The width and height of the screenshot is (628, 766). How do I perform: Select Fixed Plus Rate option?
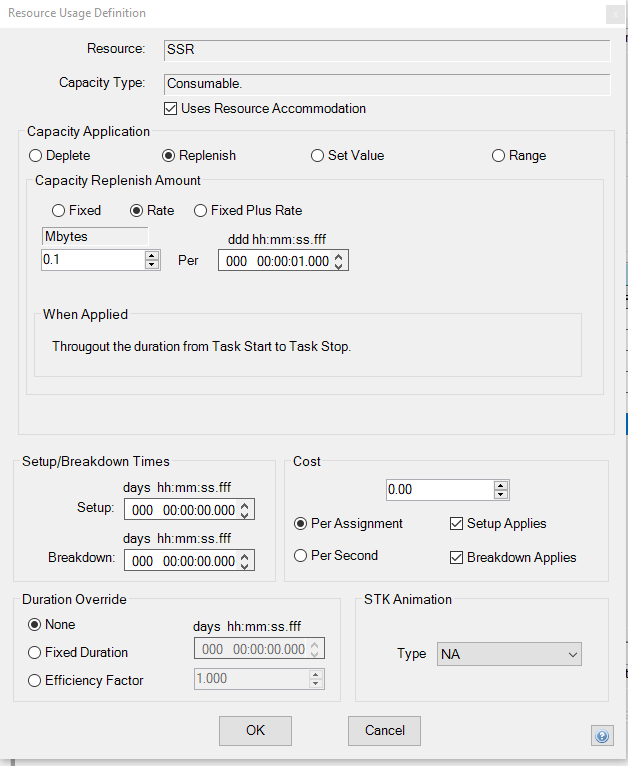[x=200, y=211]
